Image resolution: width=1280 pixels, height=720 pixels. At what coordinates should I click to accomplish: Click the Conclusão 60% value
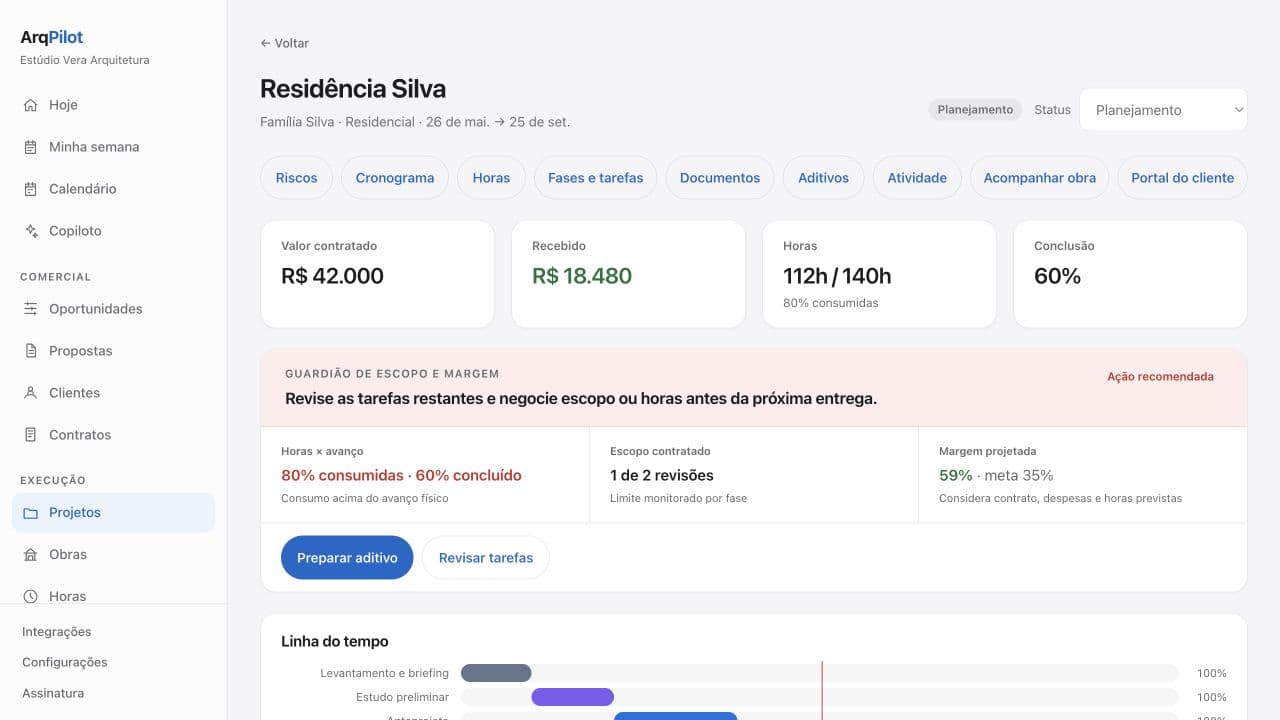click(x=1057, y=276)
